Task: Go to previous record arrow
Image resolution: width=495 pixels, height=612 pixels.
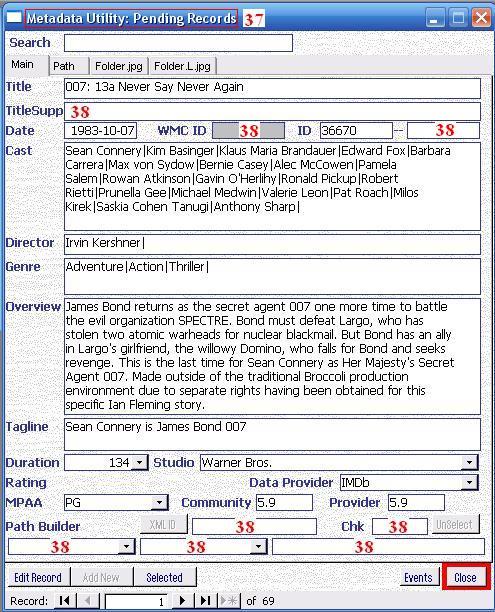Action: [x=87, y=600]
